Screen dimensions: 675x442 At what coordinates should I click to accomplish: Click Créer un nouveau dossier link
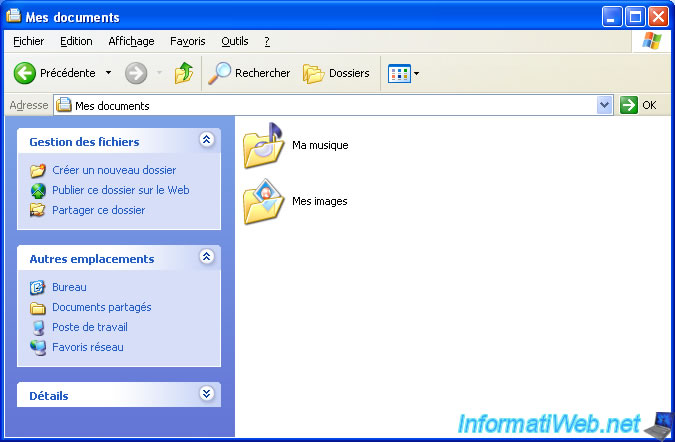click(x=114, y=170)
